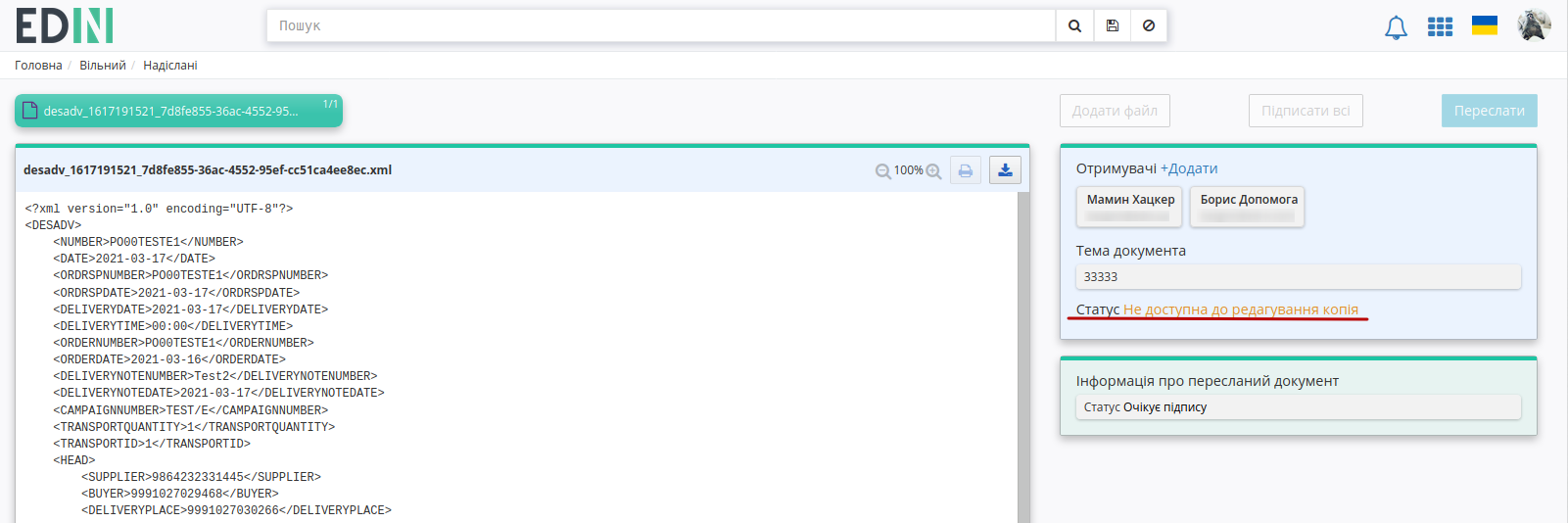The height and width of the screenshot is (523, 1568).
Task: Open the user profile avatar
Action: (1534, 25)
